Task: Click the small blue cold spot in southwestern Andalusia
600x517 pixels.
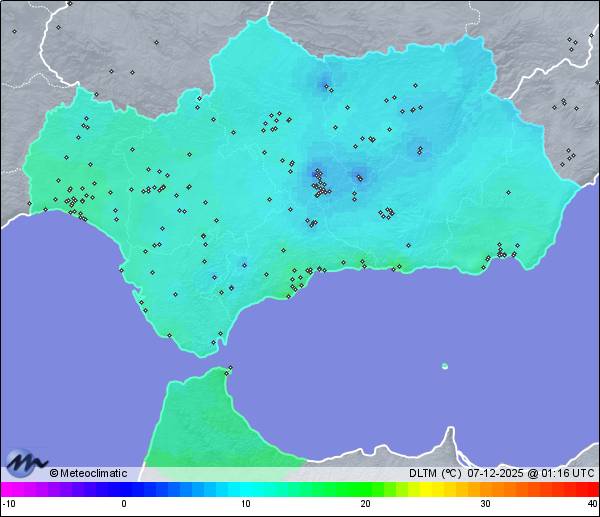Action: pyautogui.click(x=243, y=264)
